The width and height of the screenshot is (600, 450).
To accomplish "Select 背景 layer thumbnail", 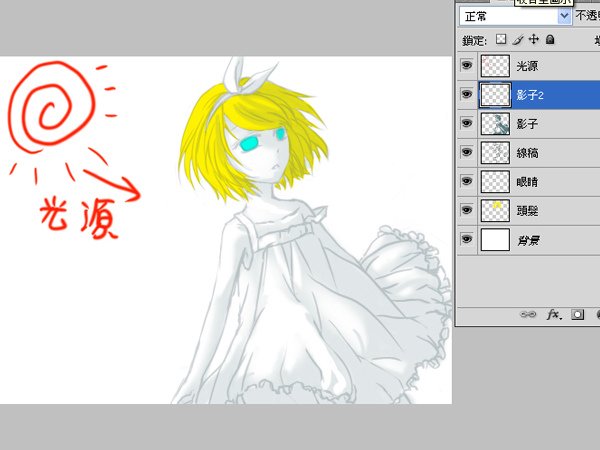I will point(495,240).
